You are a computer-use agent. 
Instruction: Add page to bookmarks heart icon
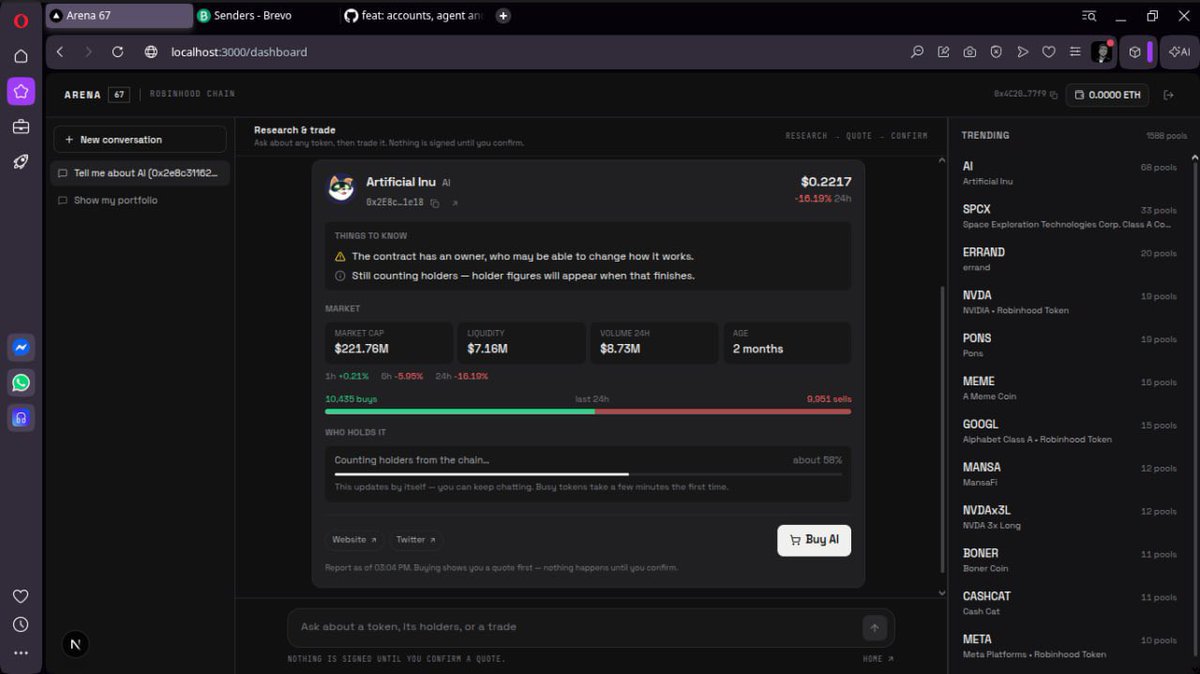(1048, 52)
